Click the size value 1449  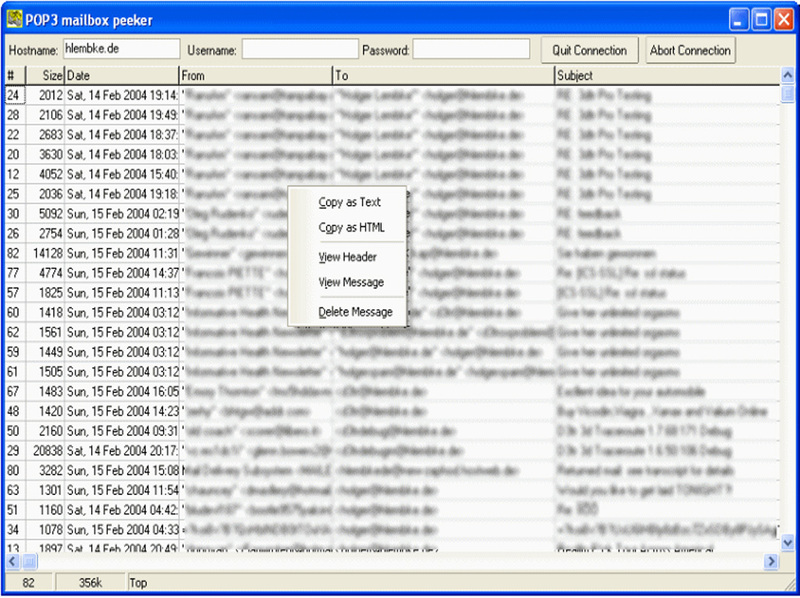51,352
